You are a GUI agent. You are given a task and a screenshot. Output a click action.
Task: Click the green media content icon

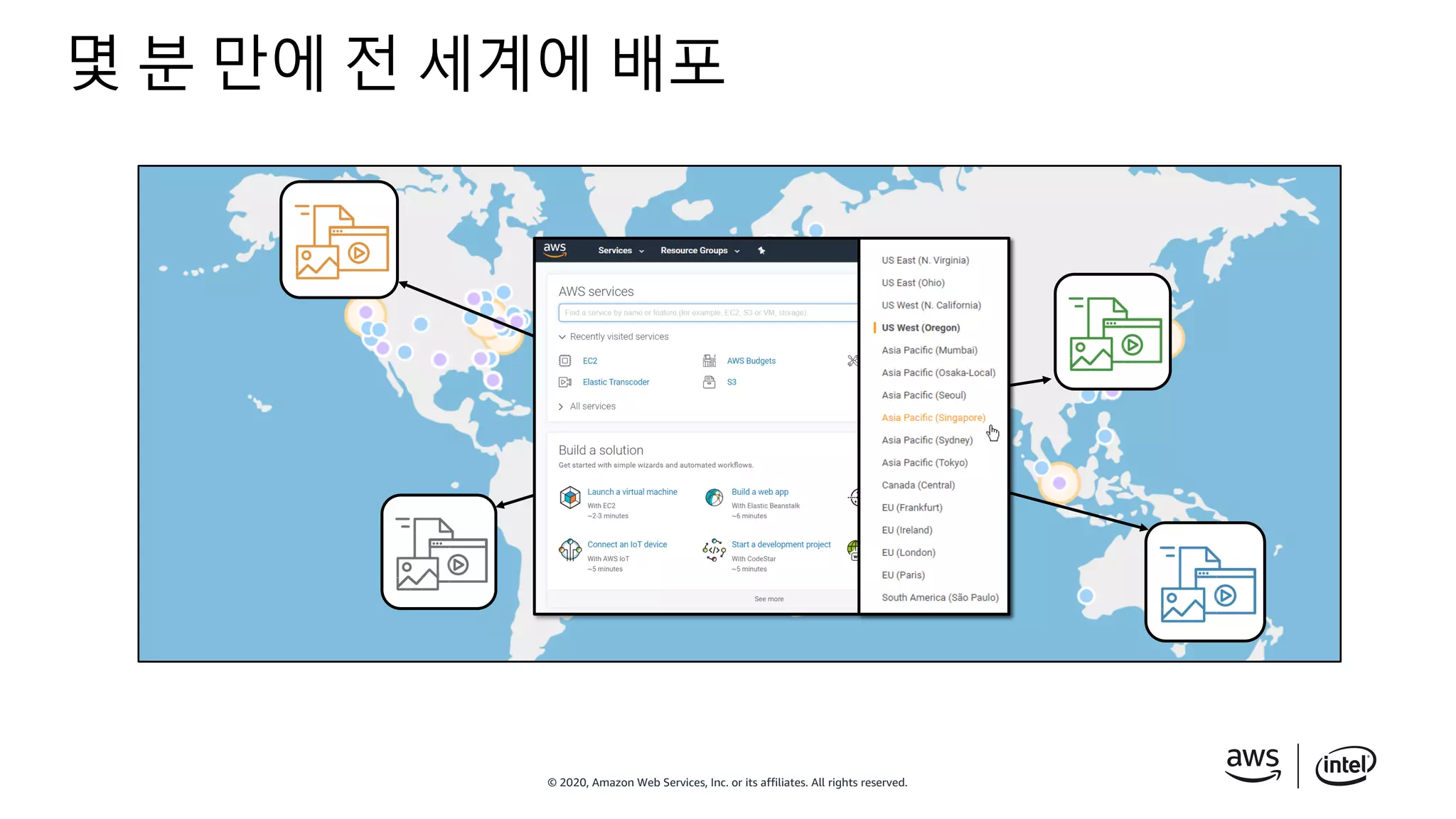click(1113, 332)
